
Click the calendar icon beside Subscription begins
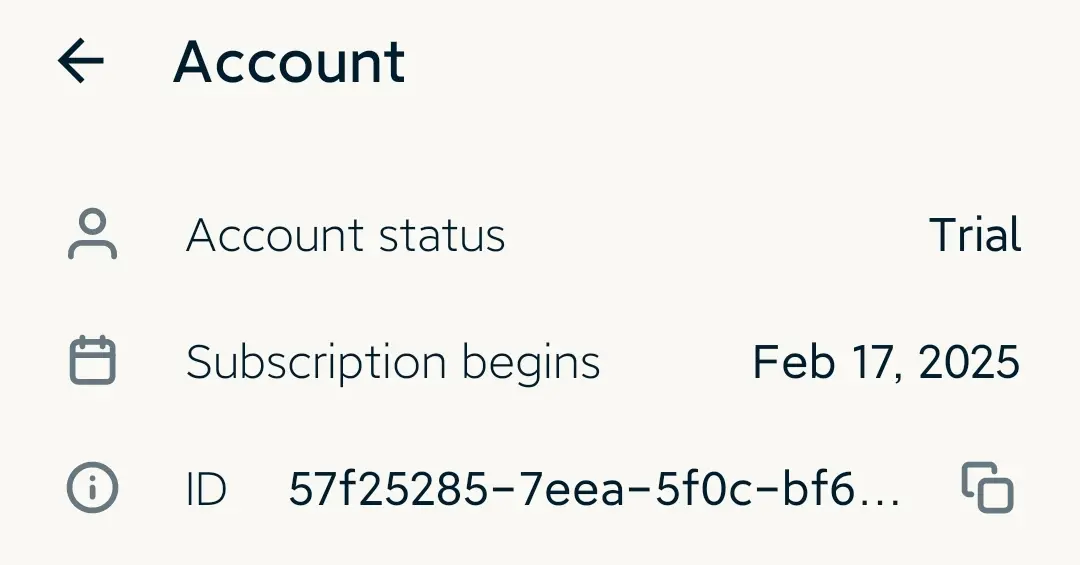92,360
